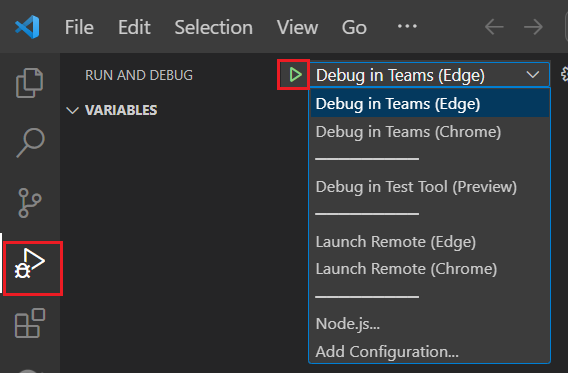Image resolution: width=568 pixels, height=373 pixels.
Task: Click the RUN AND DEBUG panel title
Action: coord(139,75)
